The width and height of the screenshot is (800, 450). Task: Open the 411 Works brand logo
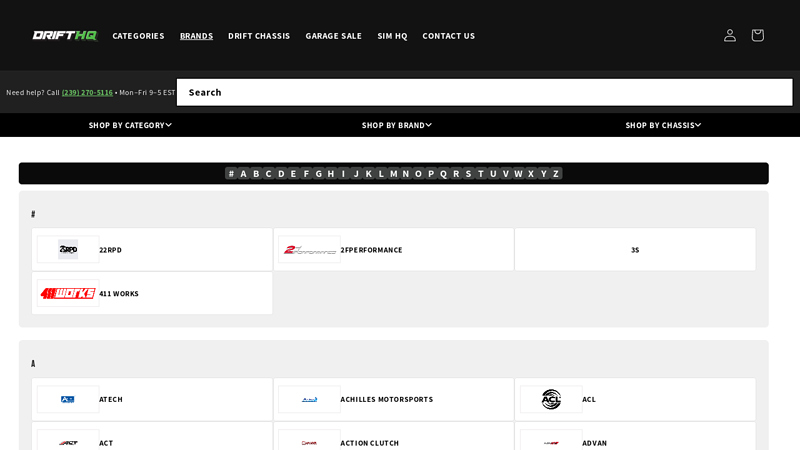[68, 293]
